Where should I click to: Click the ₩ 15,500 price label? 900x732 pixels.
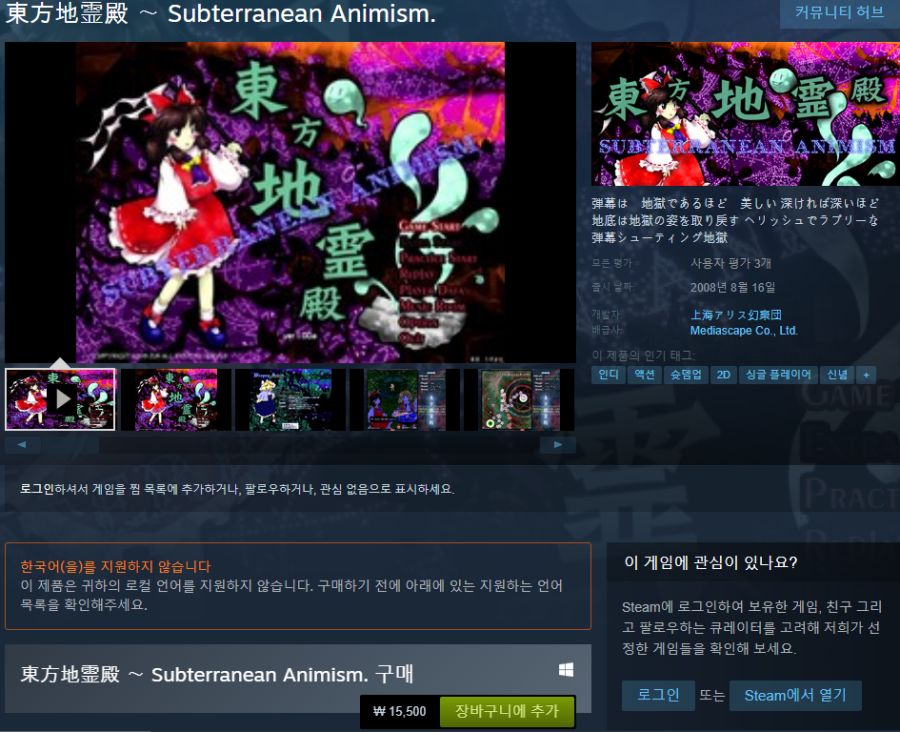[x=399, y=712]
